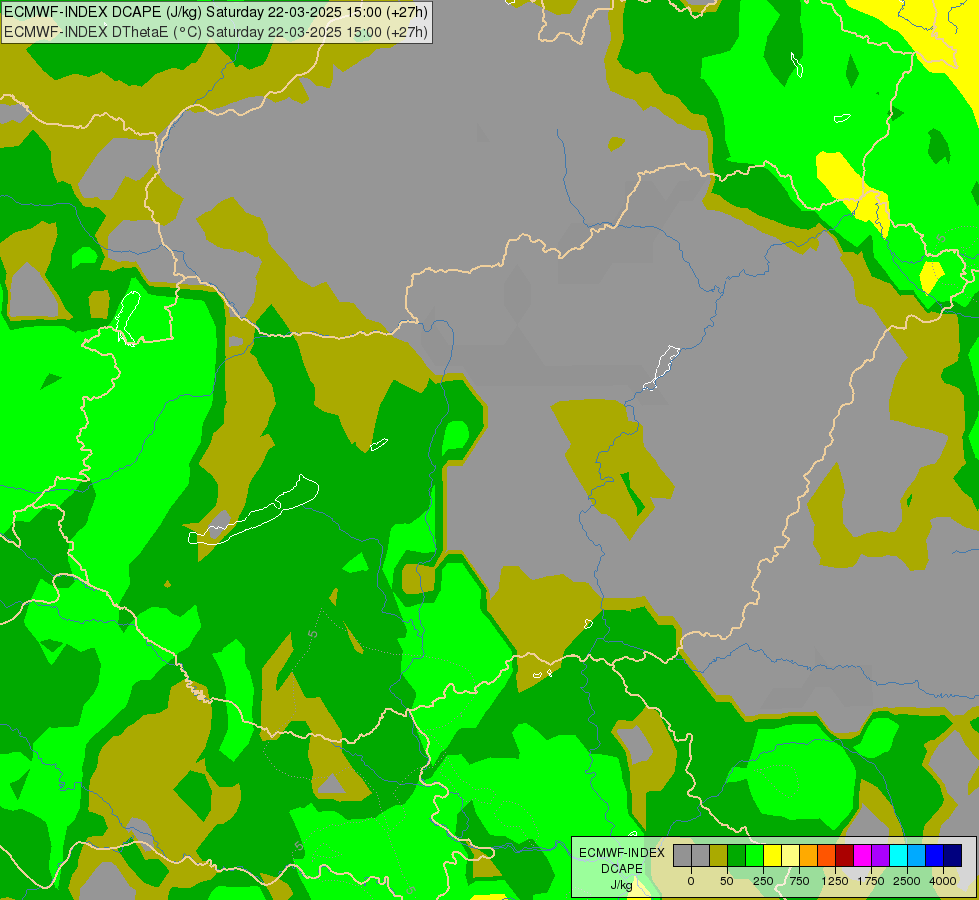The image size is (979, 900).
Task: Click the legend value '750'
Action: 800,881
